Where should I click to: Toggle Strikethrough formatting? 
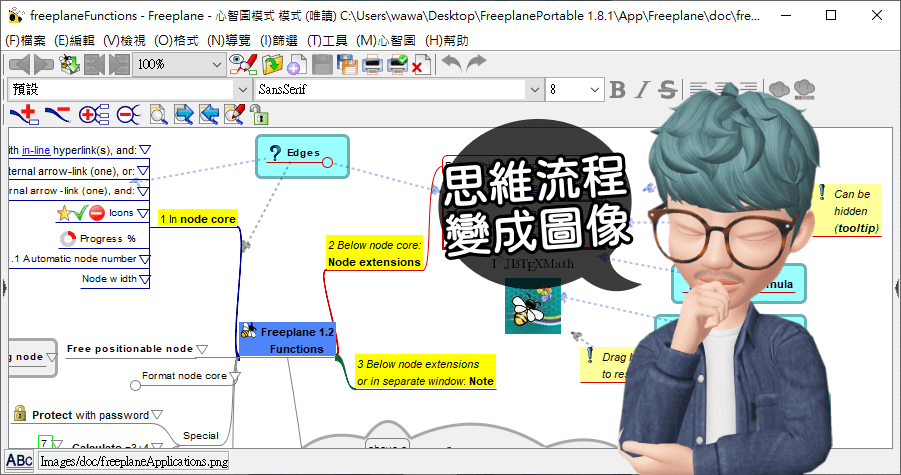[x=667, y=90]
